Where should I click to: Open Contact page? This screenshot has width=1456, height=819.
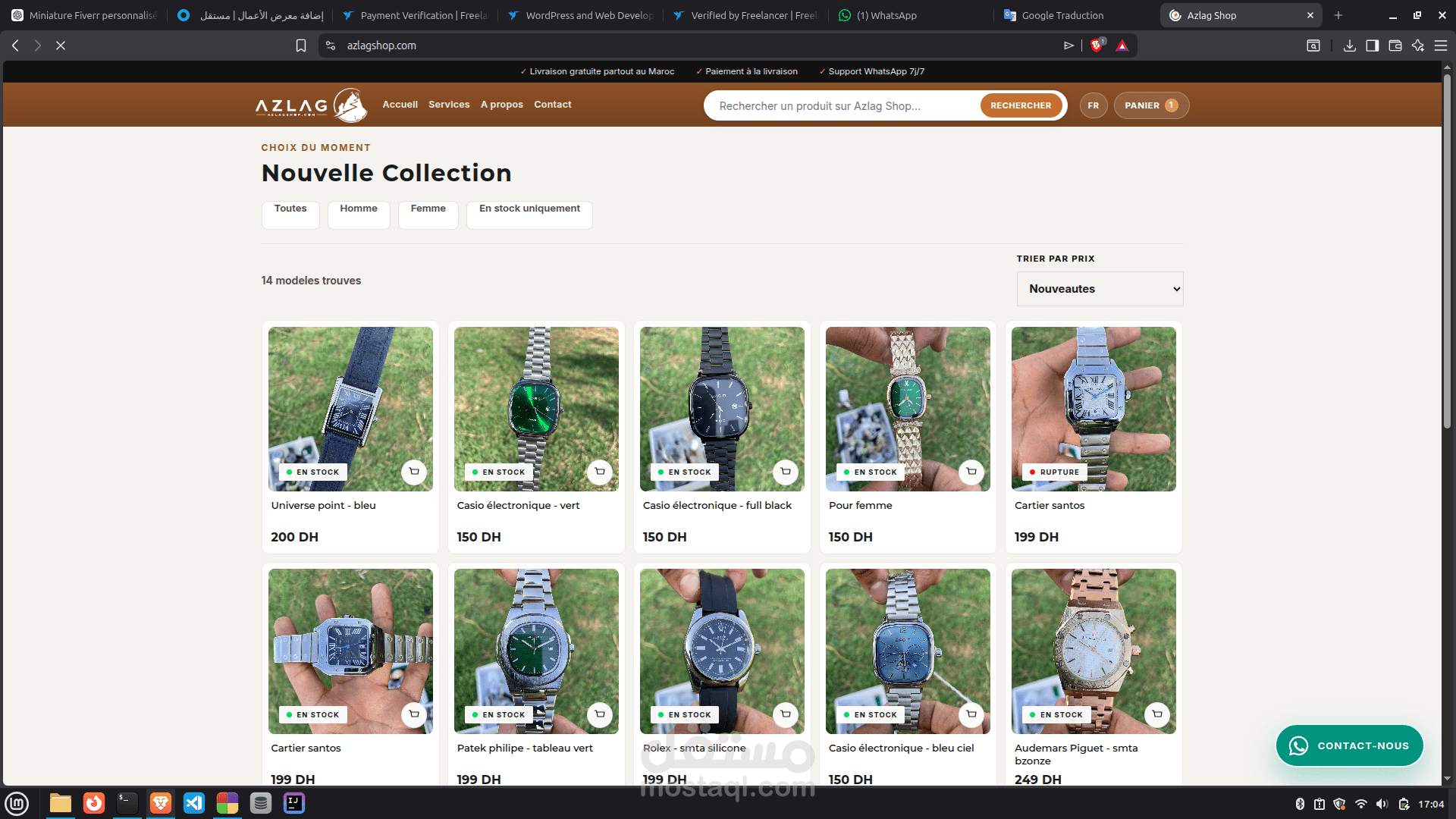(553, 105)
